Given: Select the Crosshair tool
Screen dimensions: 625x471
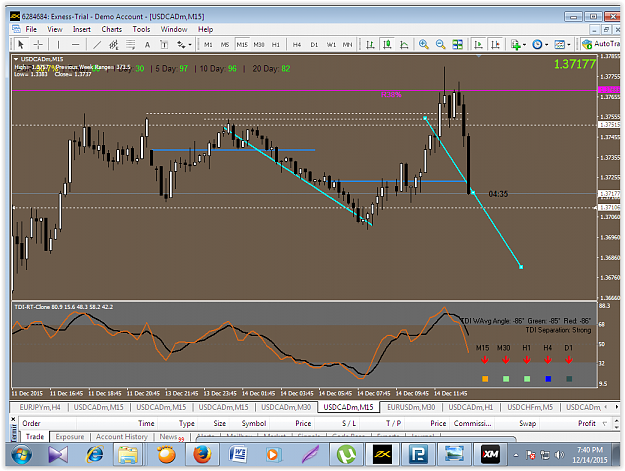Looking at the screenshot, I should coord(38,44).
